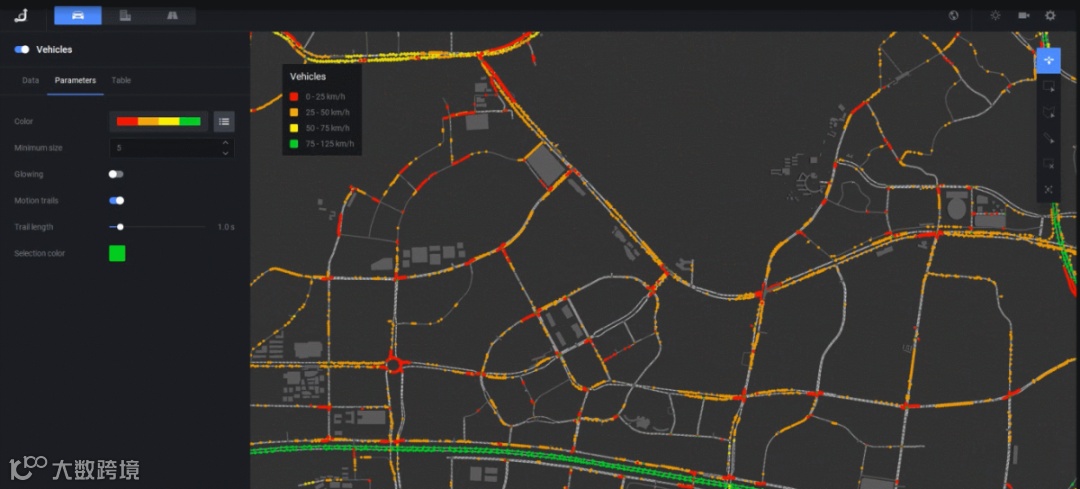
Task: Adjust the Trail length slider handle
Action: (120, 227)
